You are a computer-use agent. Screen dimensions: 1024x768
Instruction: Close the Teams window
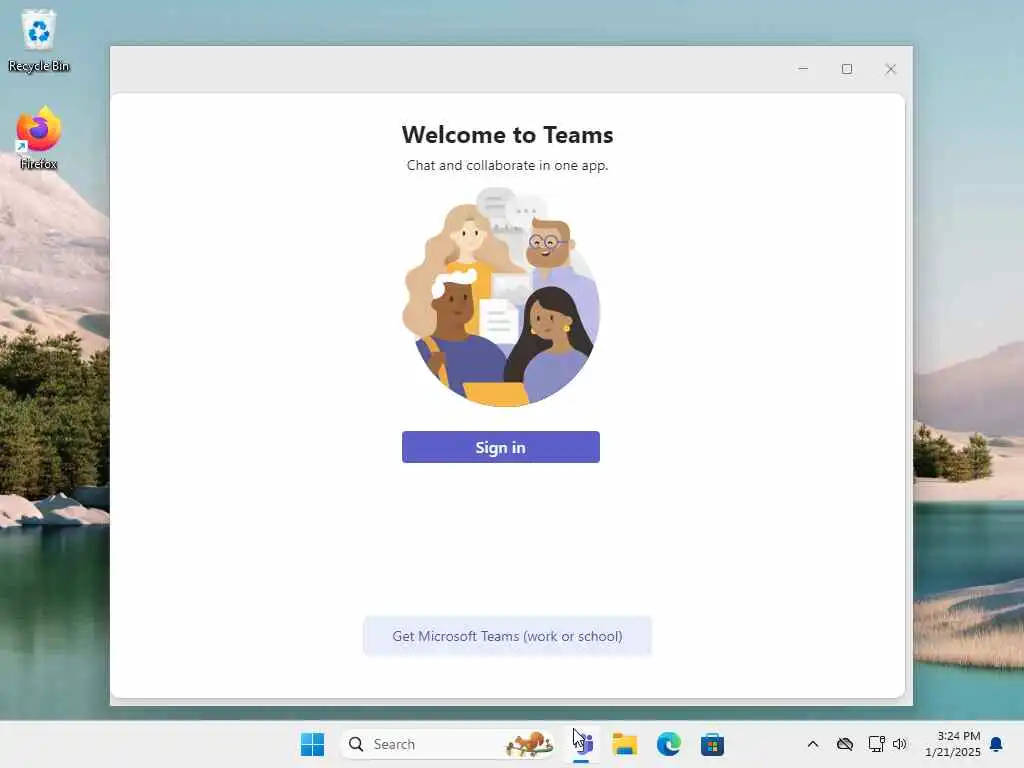coord(891,69)
